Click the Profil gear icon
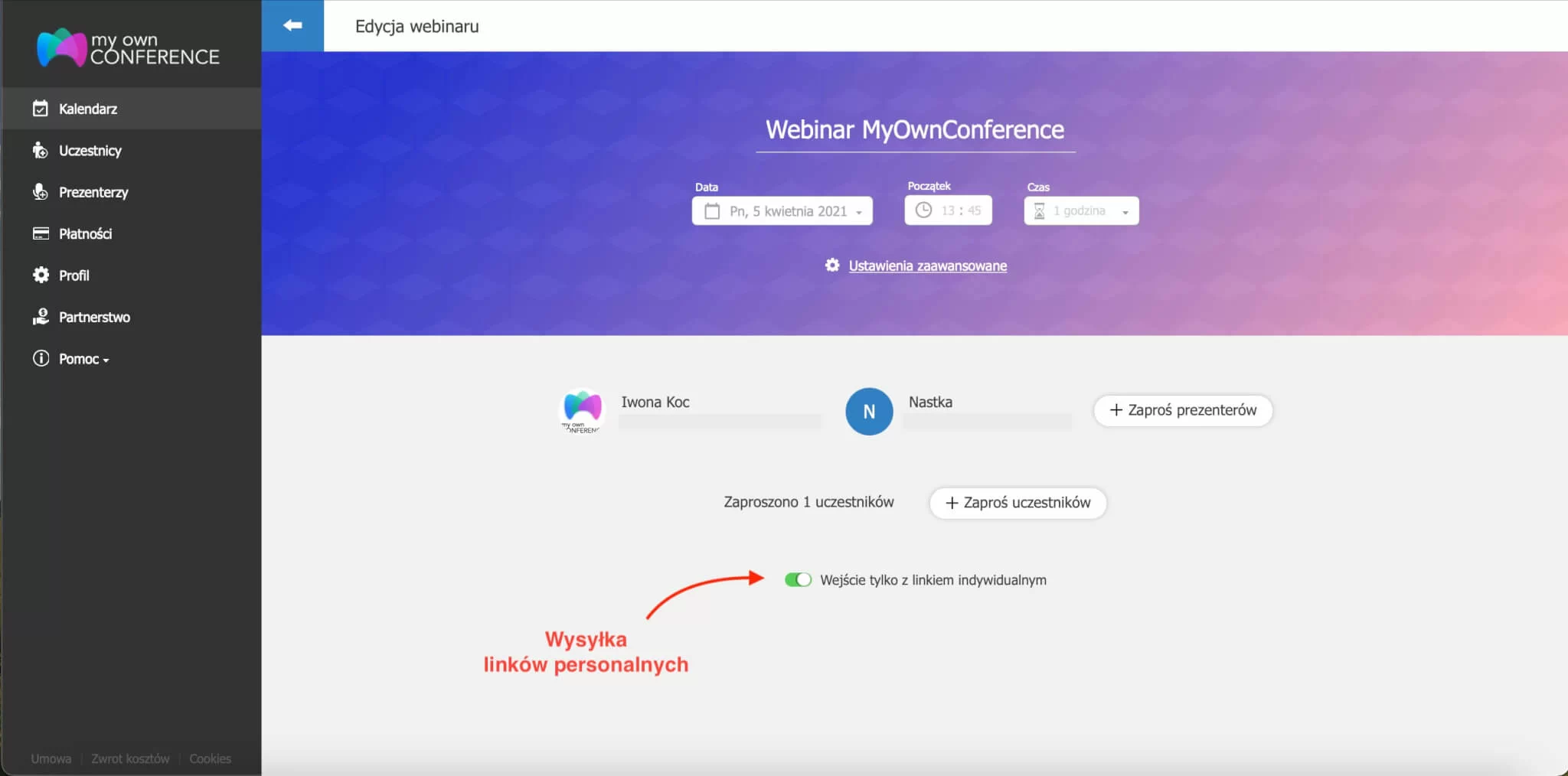1568x776 pixels. (x=41, y=276)
